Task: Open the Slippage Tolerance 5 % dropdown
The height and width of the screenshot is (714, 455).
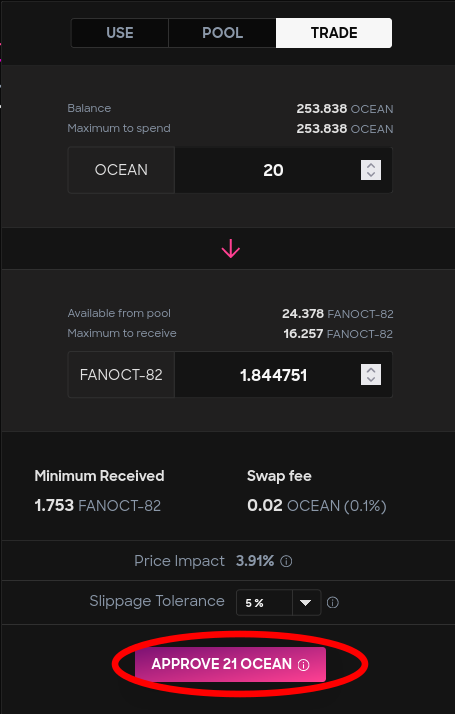Action: pyautogui.click(x=279, y=602)
